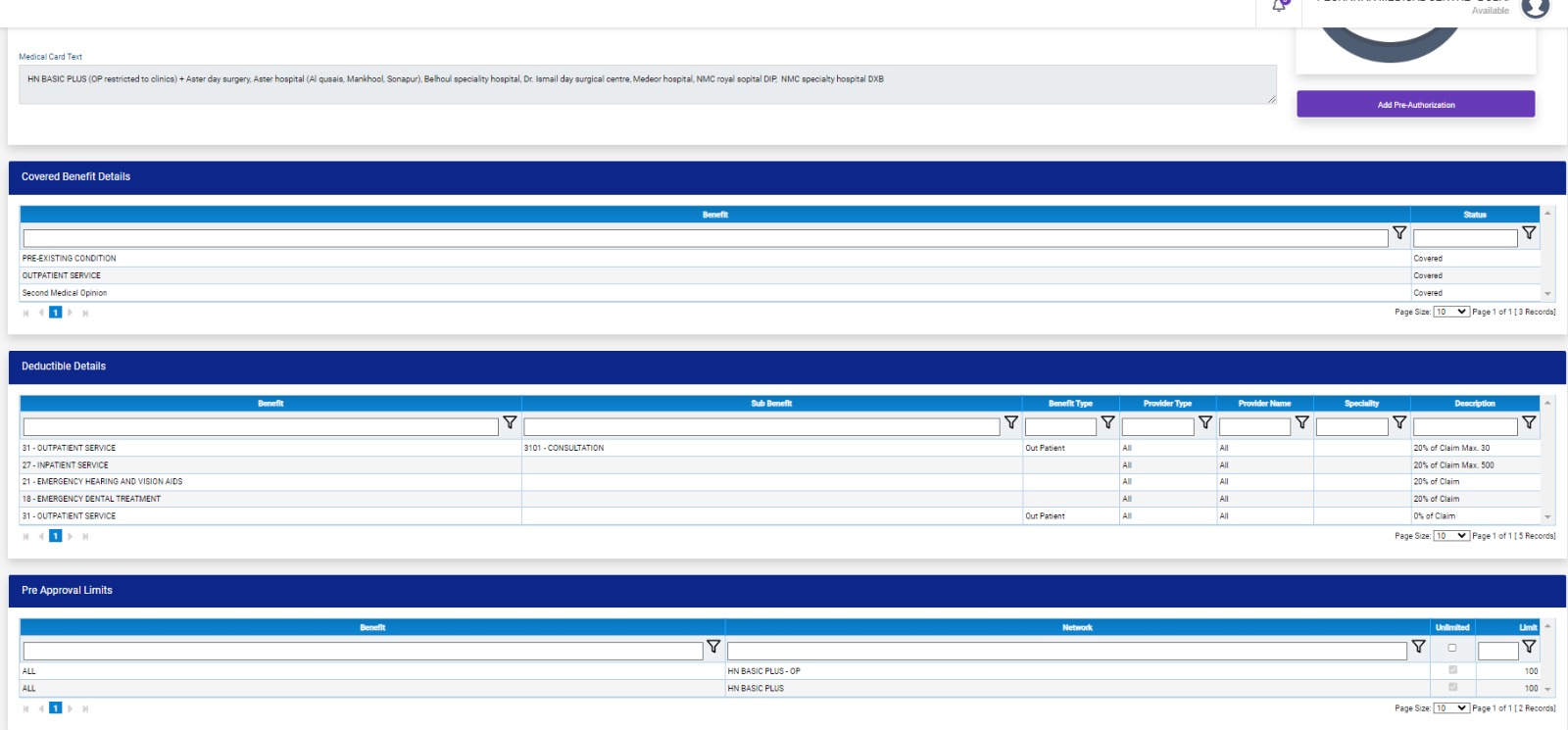1568x730 pixels.
Task: Select the Second Medical Opinion row
Action: [780, 293]
